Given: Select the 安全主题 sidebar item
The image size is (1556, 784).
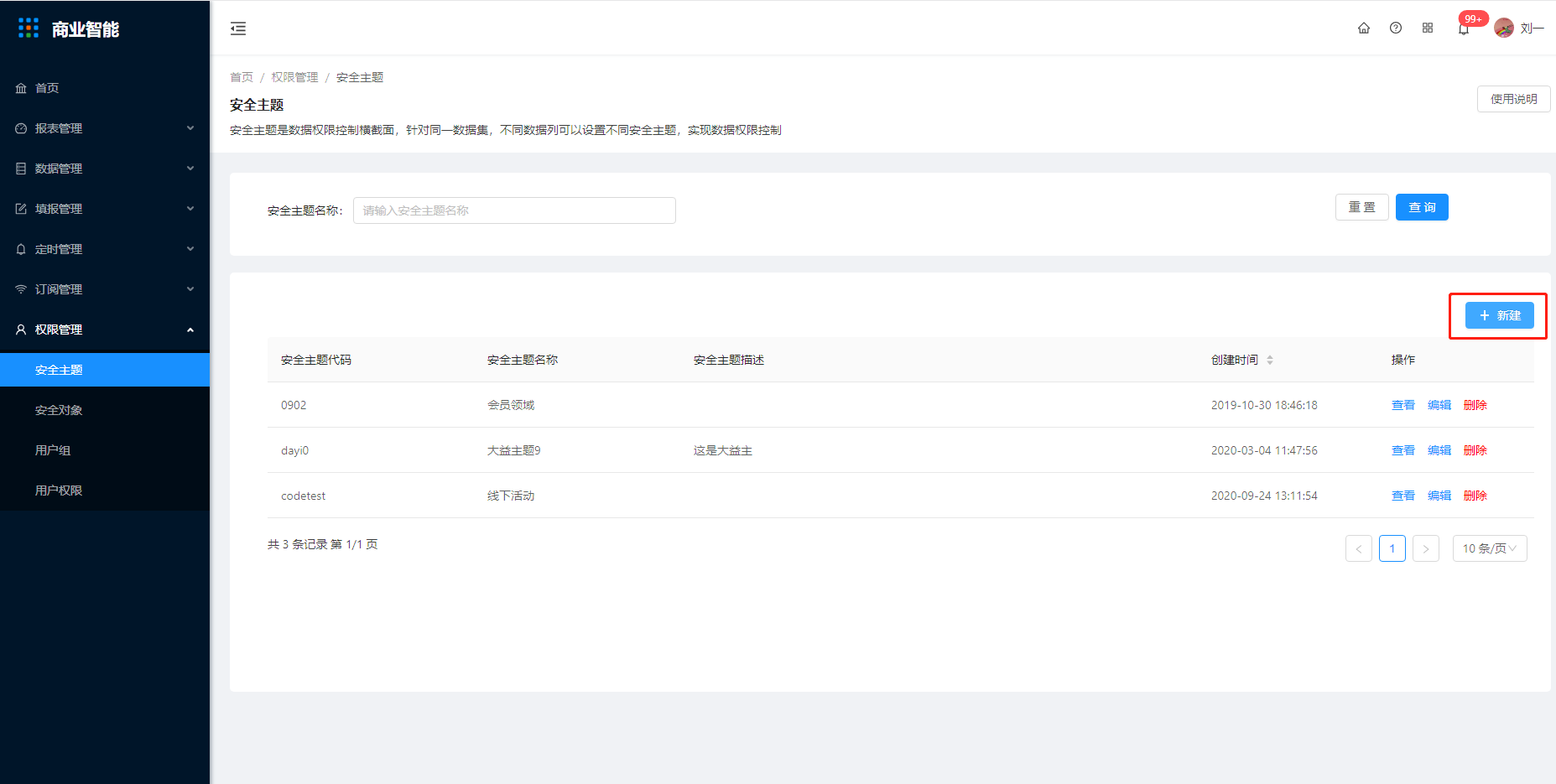Looking at the screenshot, I should click(x=105, y=370).
